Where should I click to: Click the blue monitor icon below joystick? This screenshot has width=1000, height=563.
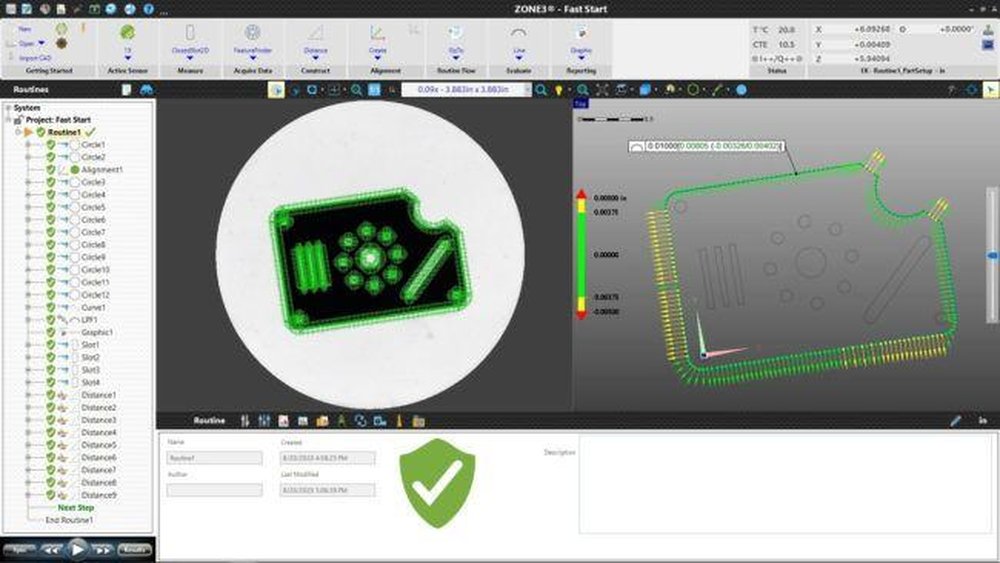(x=988, y=45)
